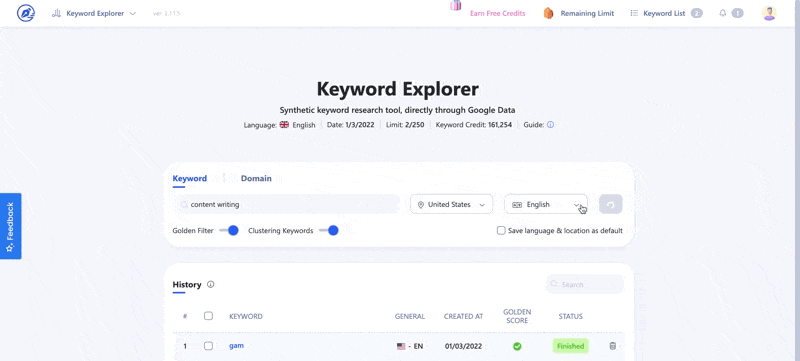Image resolution: width=800 pixels, height=361 pixels.
Task: Open the Guide info icon
Action: [x=551, y=124]
